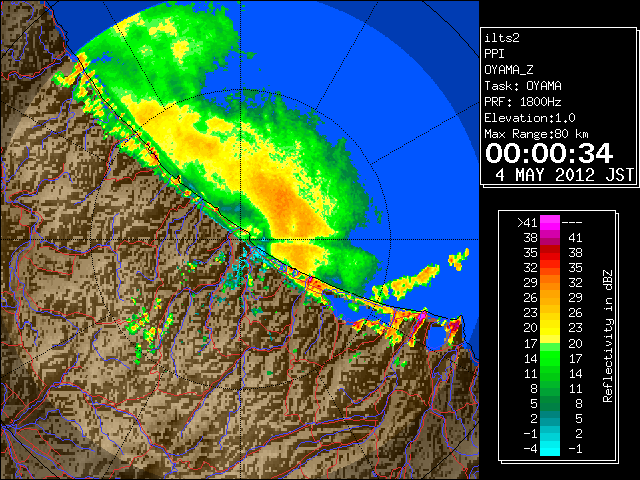Click the 4 MAY 2012 JST date

(564, 175)
